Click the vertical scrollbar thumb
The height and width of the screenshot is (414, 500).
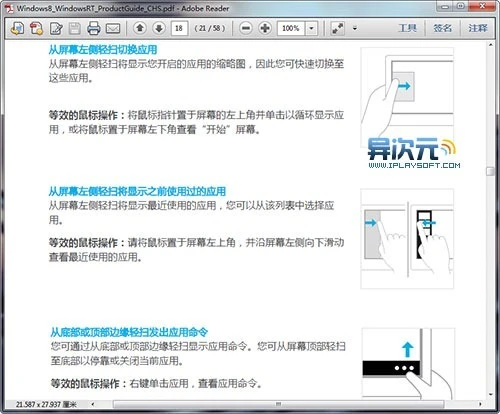(x=490, y=171)
